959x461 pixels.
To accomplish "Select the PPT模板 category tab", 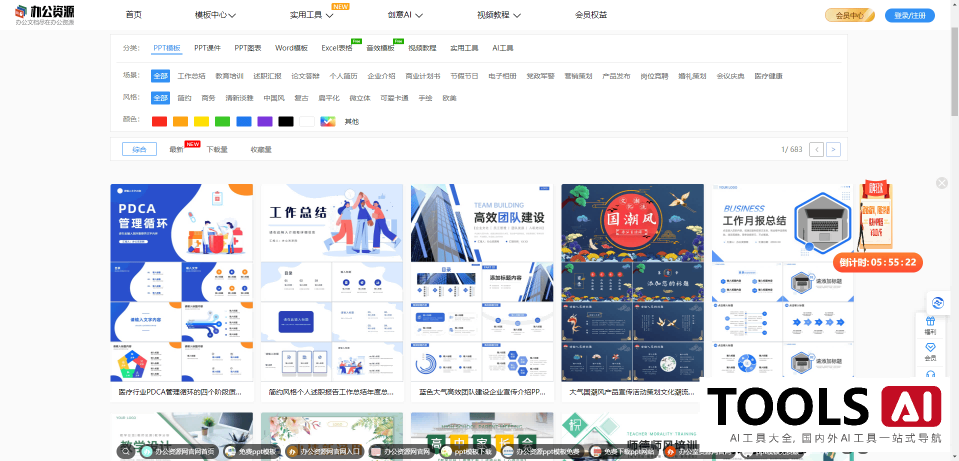I will coord(167,48).
